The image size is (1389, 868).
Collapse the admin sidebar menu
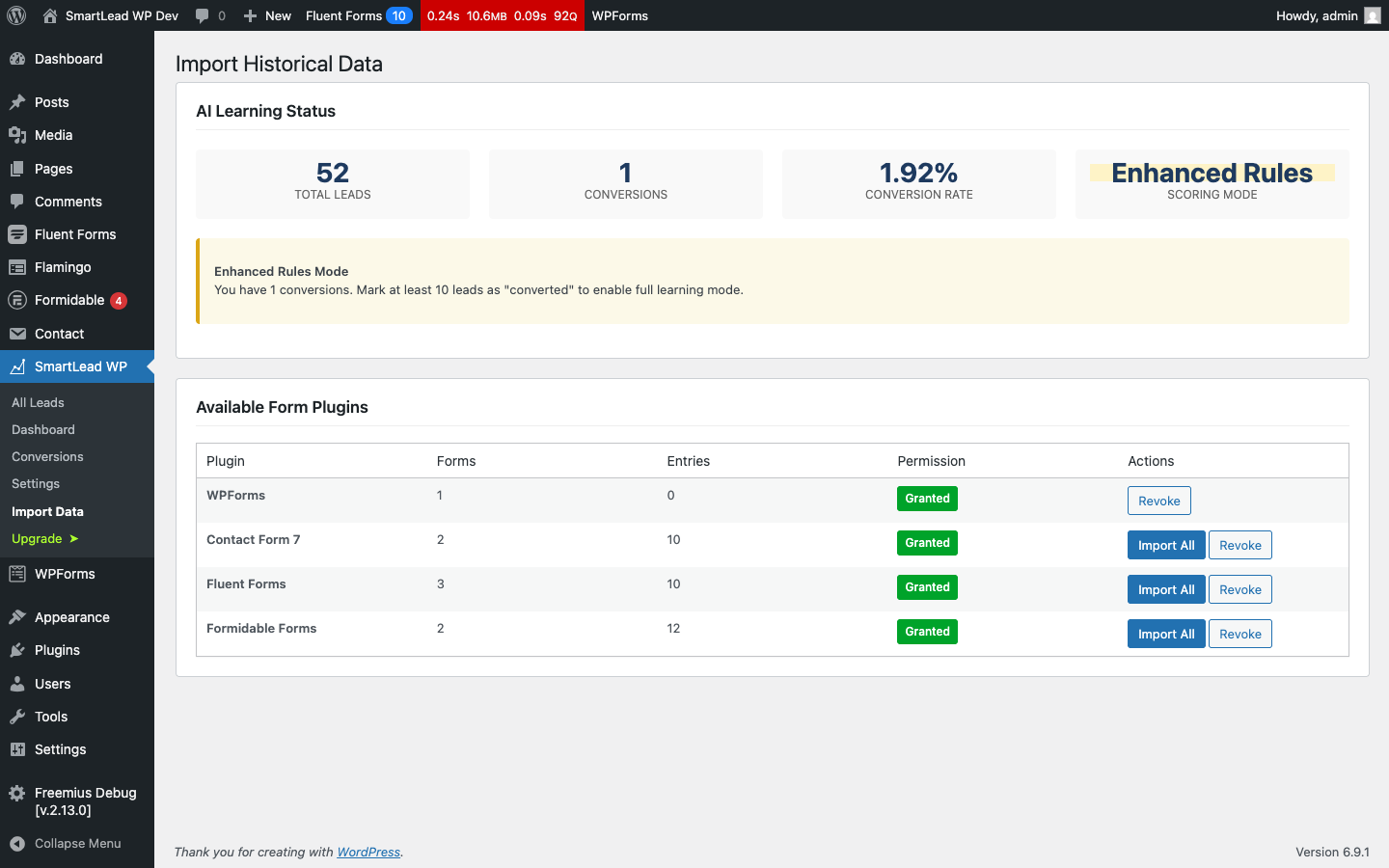(x=68, y=843)
